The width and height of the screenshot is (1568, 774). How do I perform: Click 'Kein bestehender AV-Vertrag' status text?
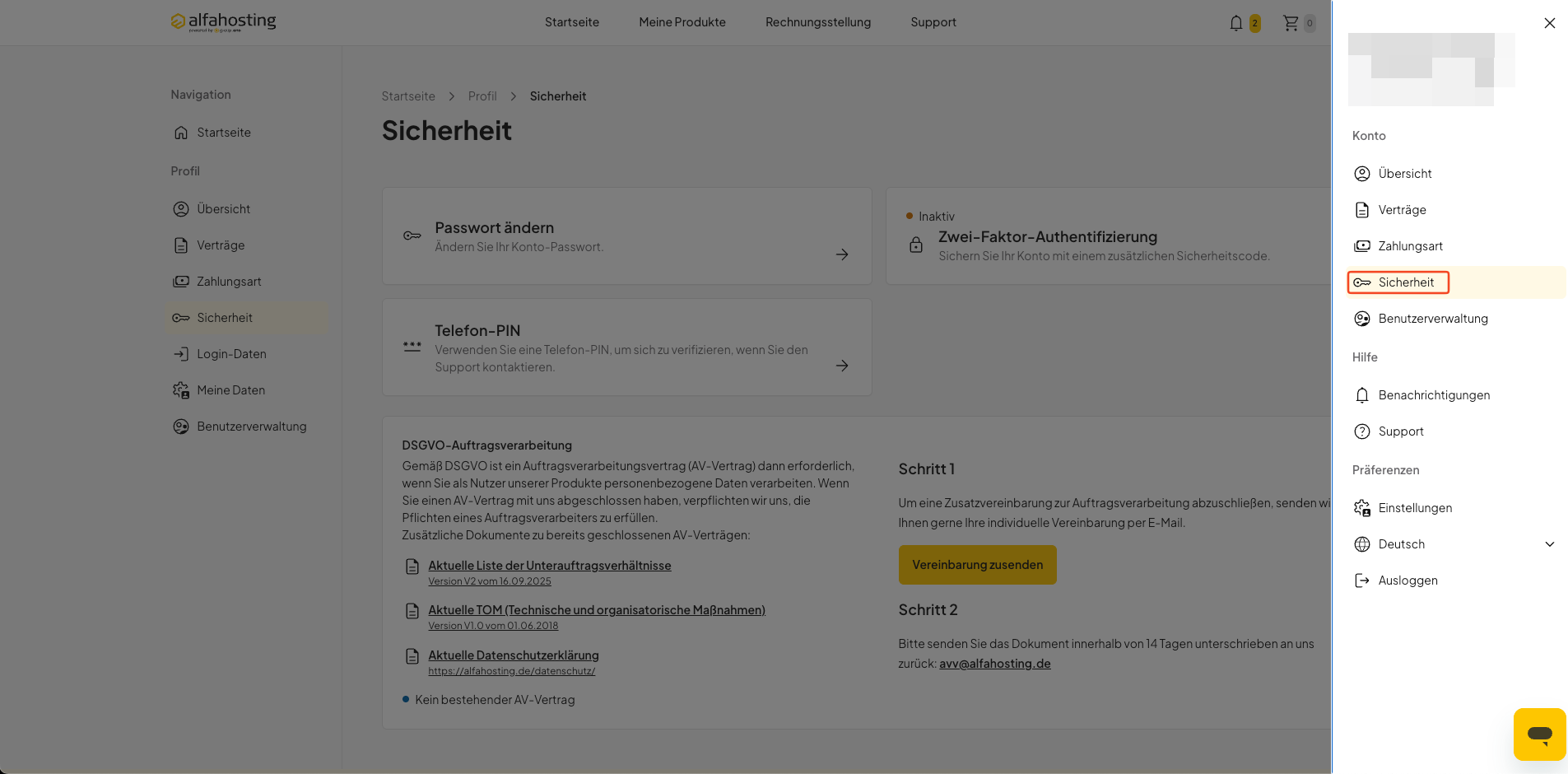495,700
